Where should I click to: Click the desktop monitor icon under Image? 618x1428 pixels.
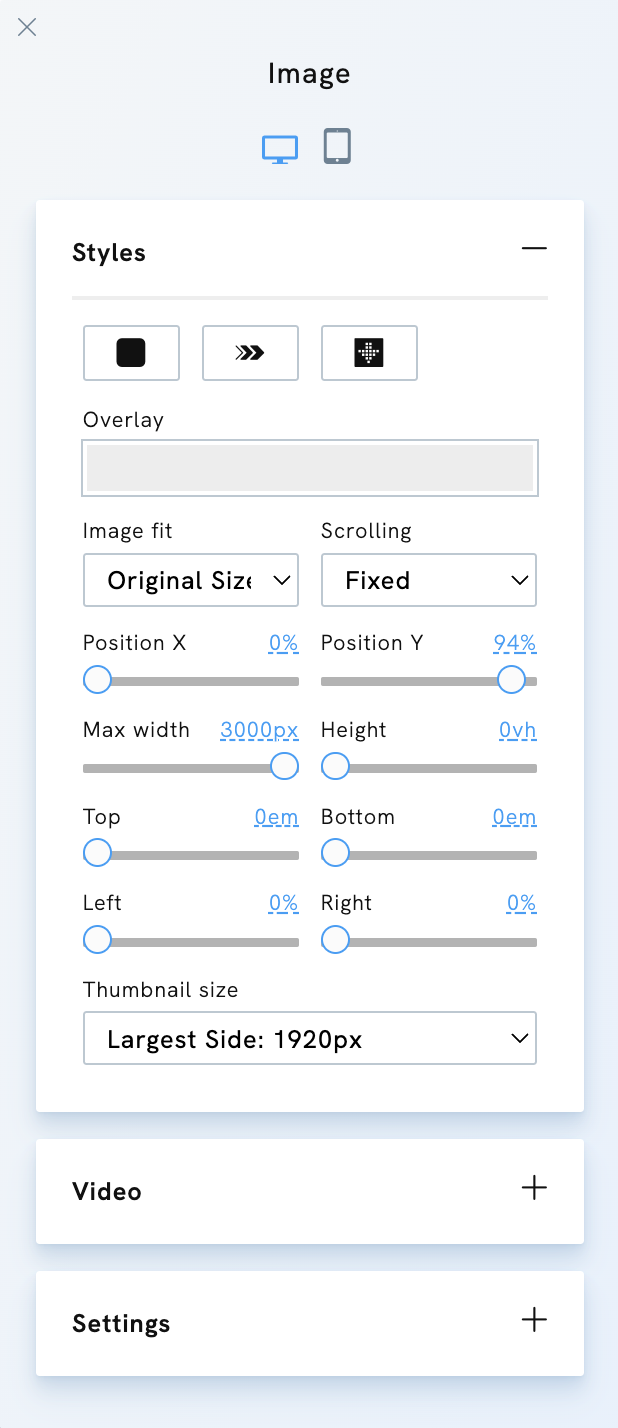[x=280, y=145]
